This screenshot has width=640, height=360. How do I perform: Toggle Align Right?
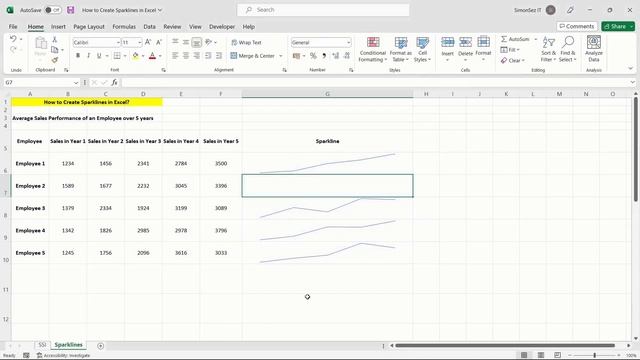(196, 56)
